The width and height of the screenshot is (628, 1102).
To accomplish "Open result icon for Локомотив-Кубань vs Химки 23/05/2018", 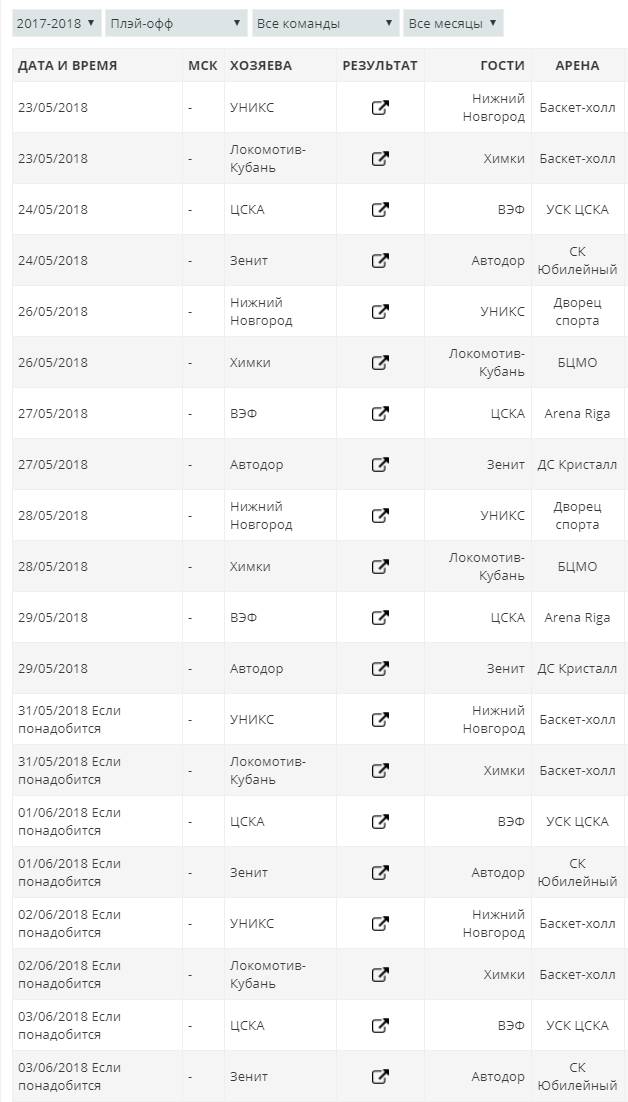I will 380,159.
